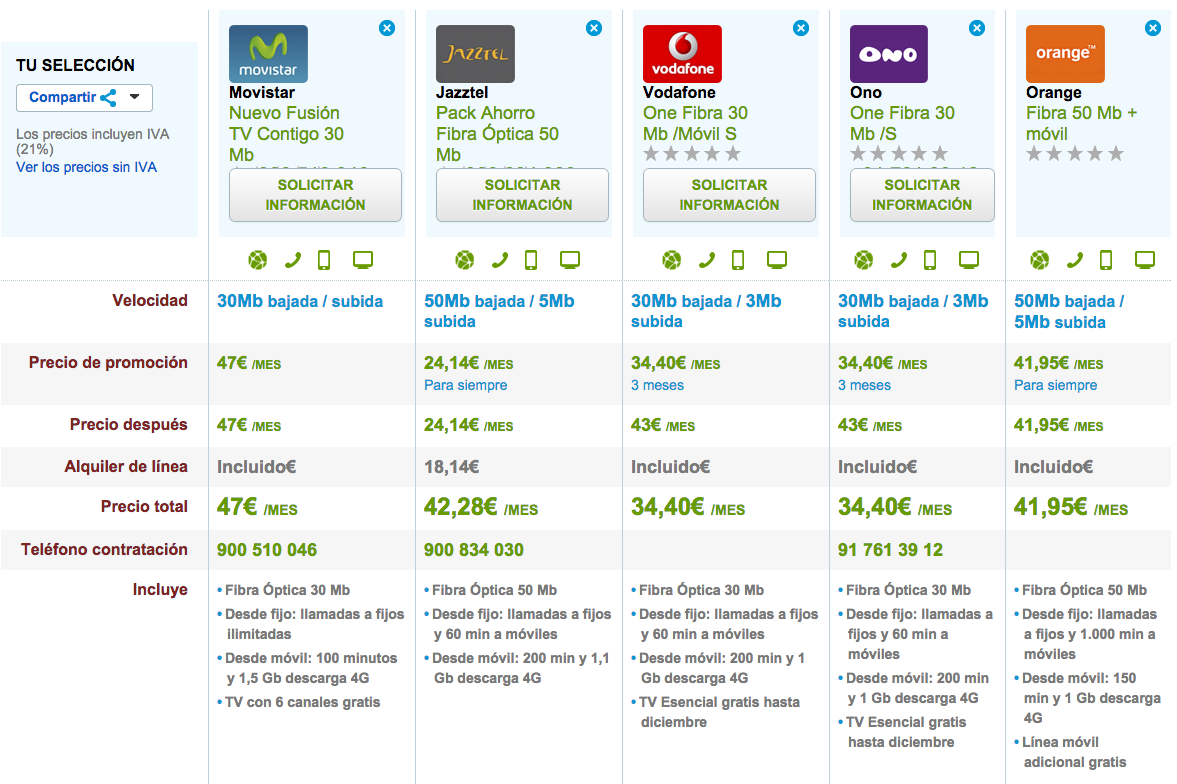Open Vodafone One Fibra 30 Mb link
The width and height of the screenshot is (1177, 784).
click(x=695, y=123)
